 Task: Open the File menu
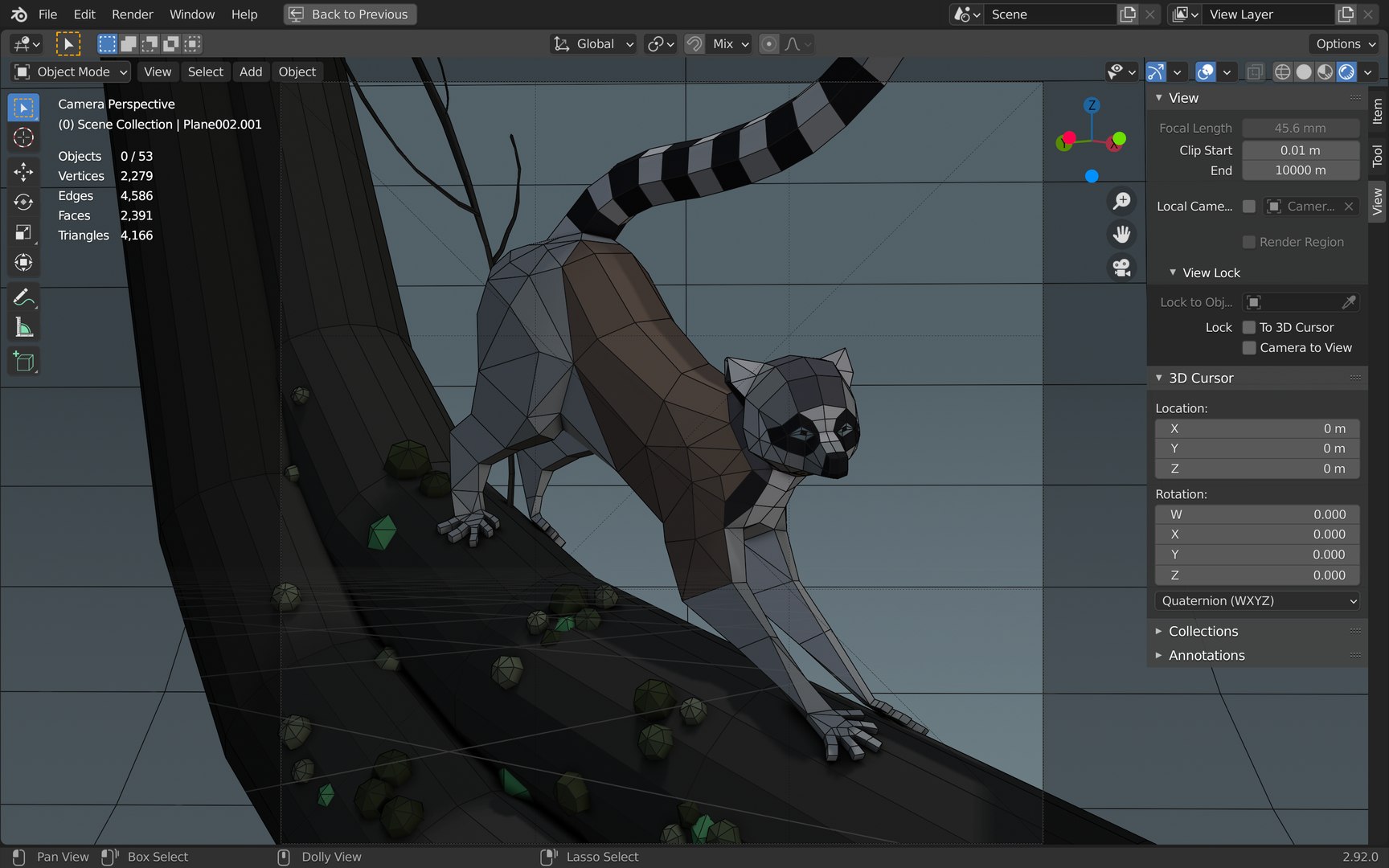pos(47,14)
